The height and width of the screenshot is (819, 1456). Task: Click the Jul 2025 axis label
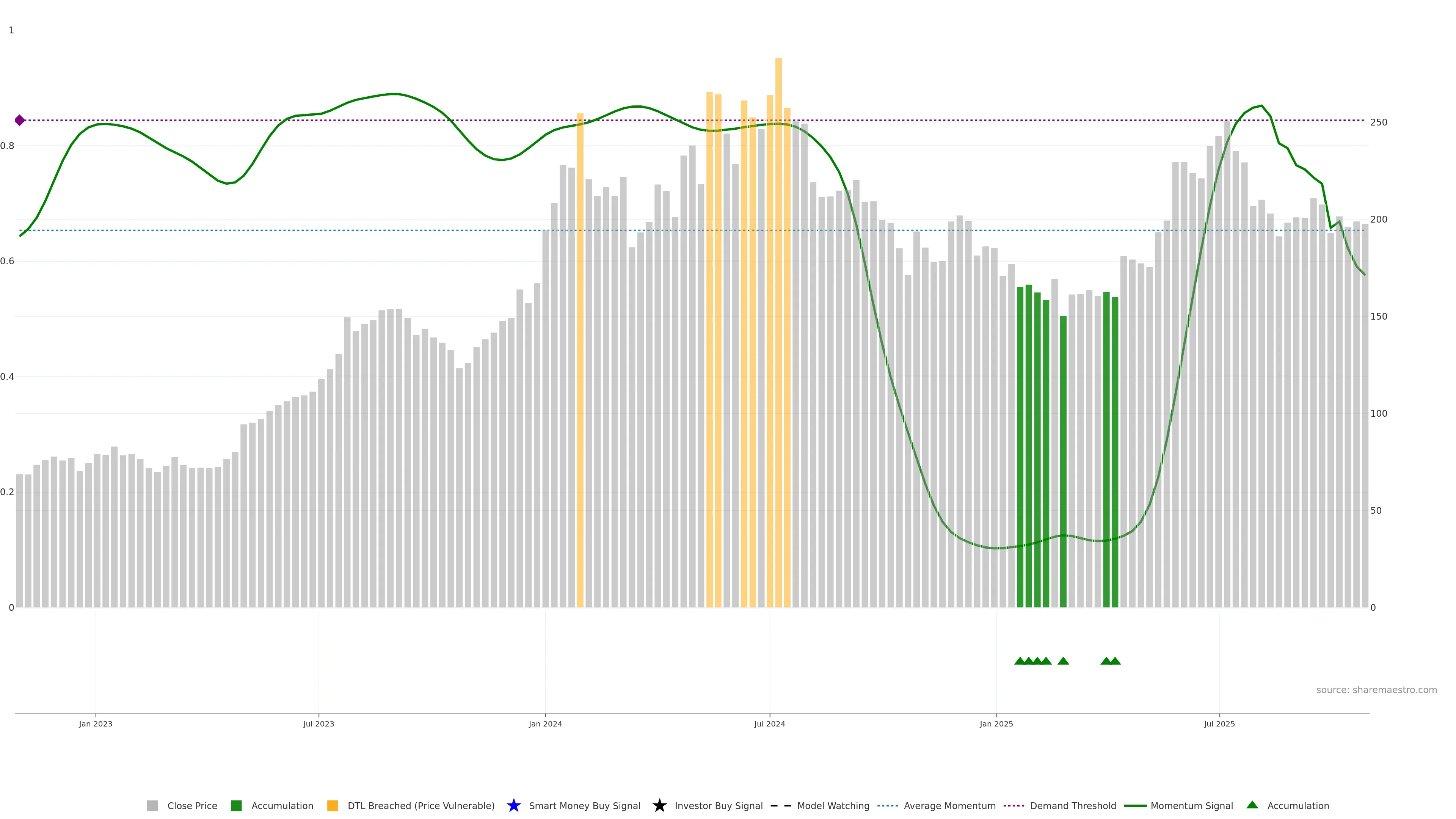click(x=1219, y=723)
